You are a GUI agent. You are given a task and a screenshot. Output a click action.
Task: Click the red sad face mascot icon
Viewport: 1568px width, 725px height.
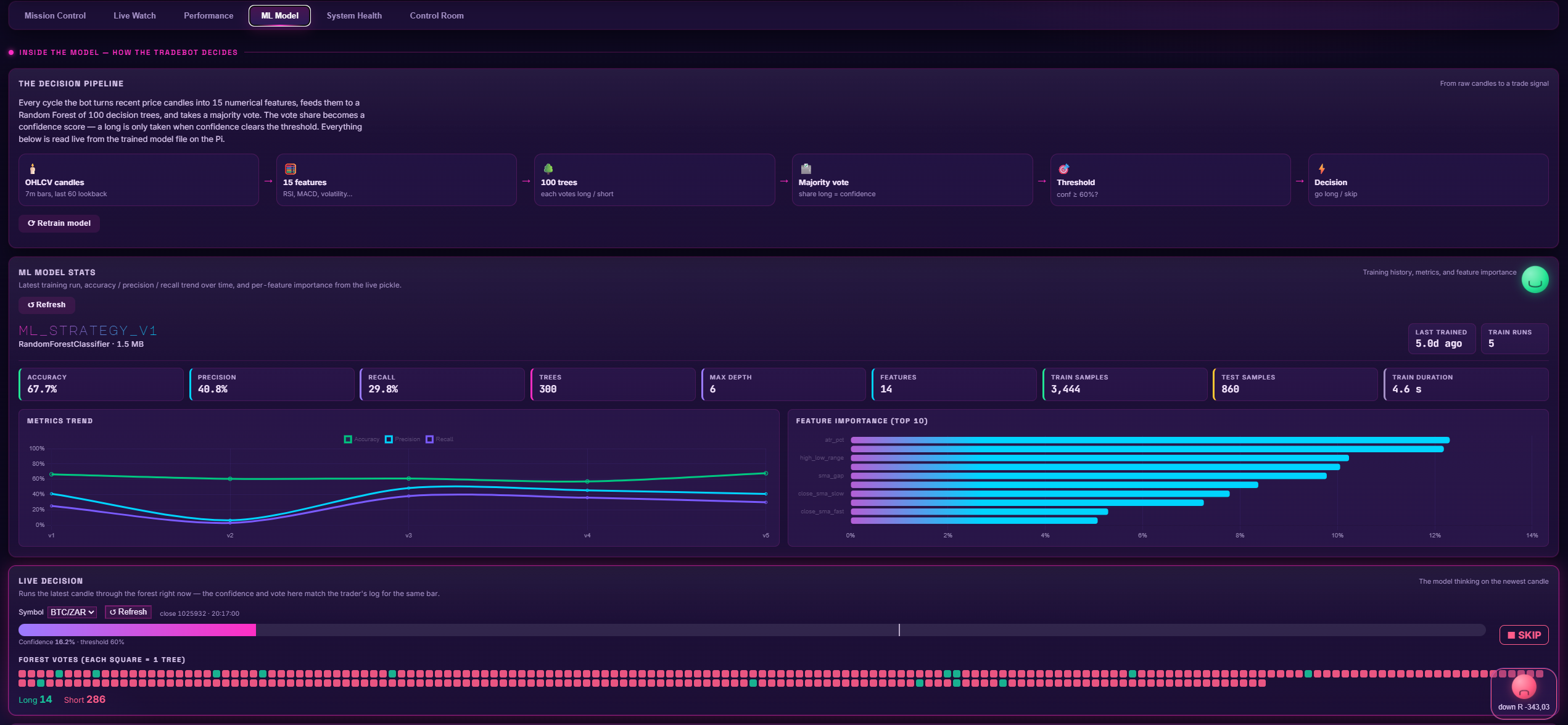(x=1524, y=687)
